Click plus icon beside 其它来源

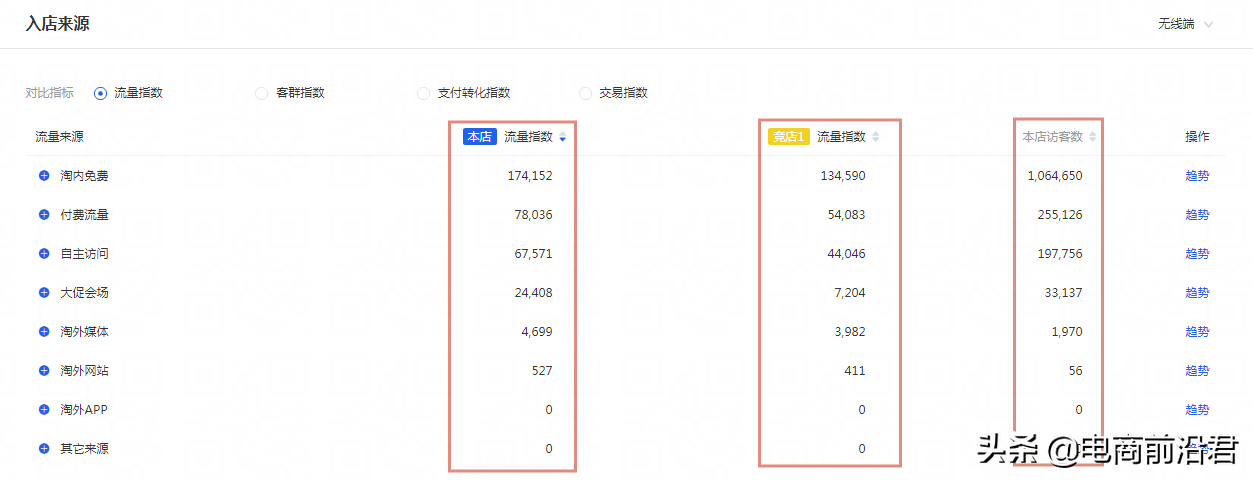(x=44, y=449)
